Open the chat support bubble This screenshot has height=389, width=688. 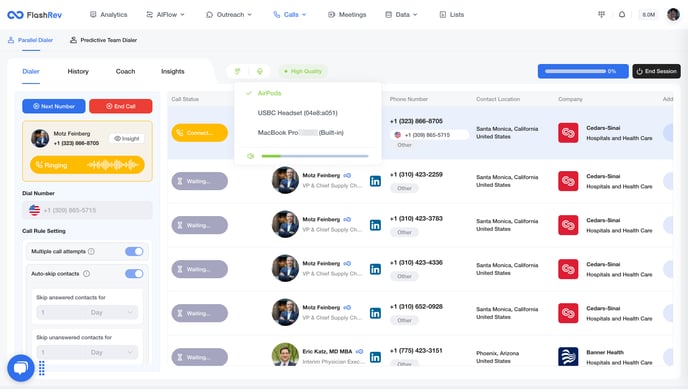pyautogui.click(x=21, y=368)
